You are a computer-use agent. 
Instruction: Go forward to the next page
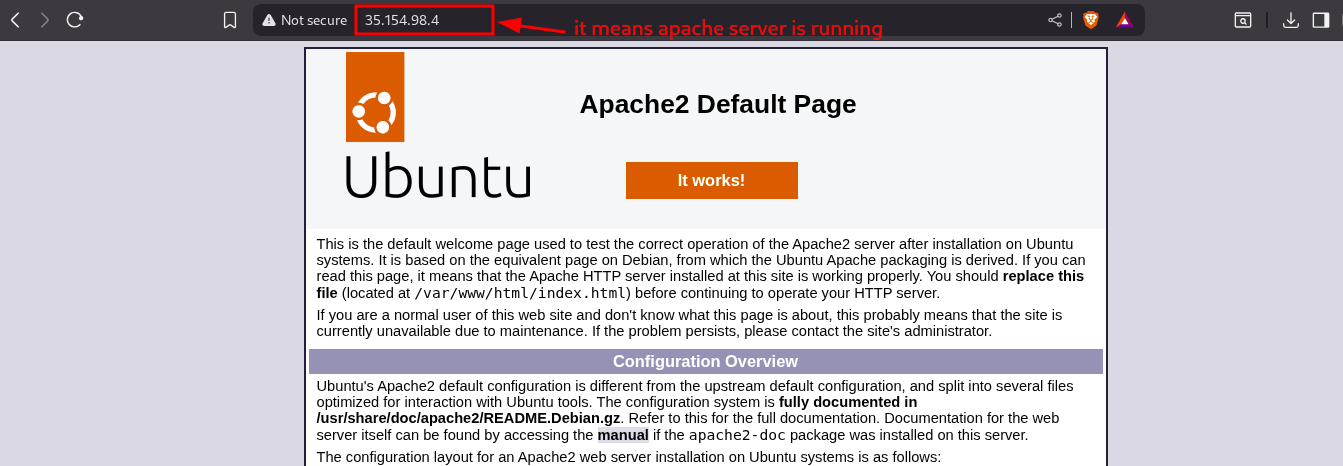(44, 20)
